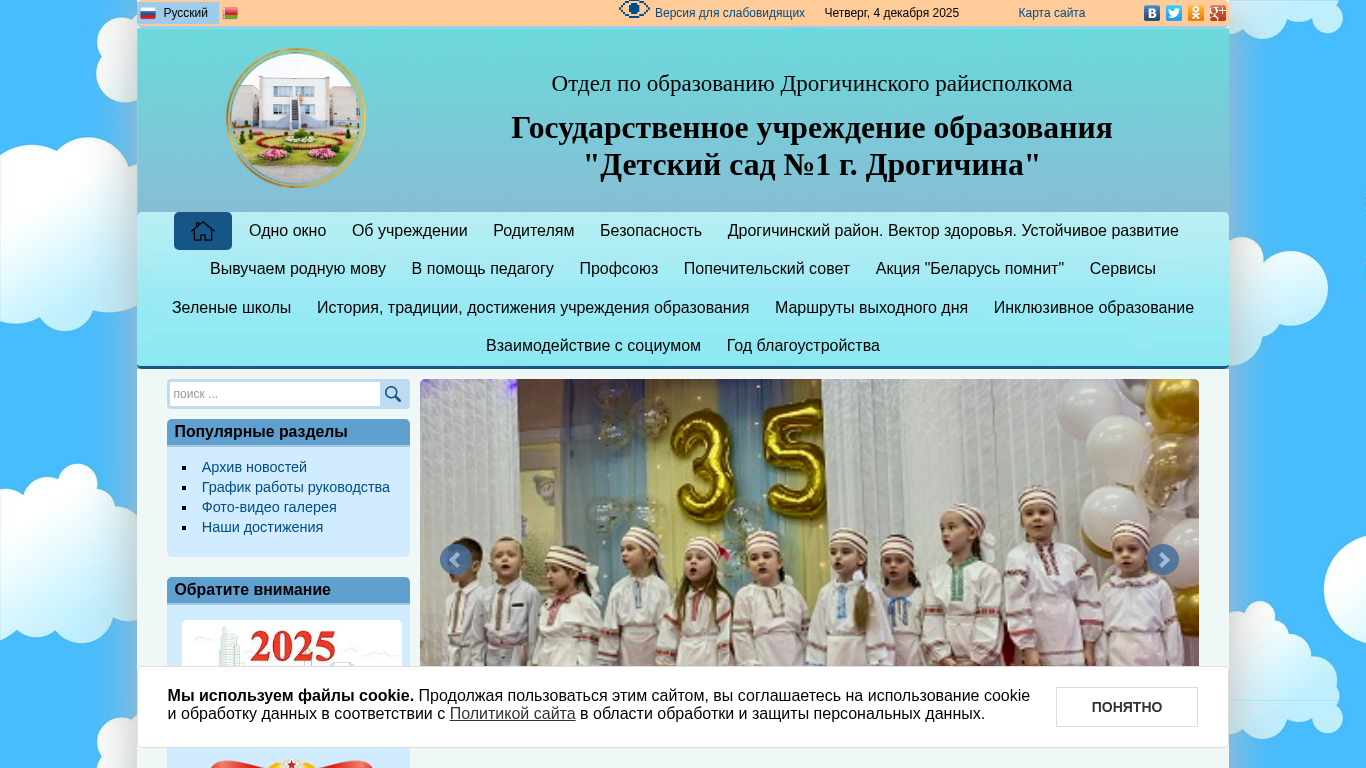1366x768 pixels.
Task: Open 'История, традиции, достижения' menu item
Action: tap(533, 308)
